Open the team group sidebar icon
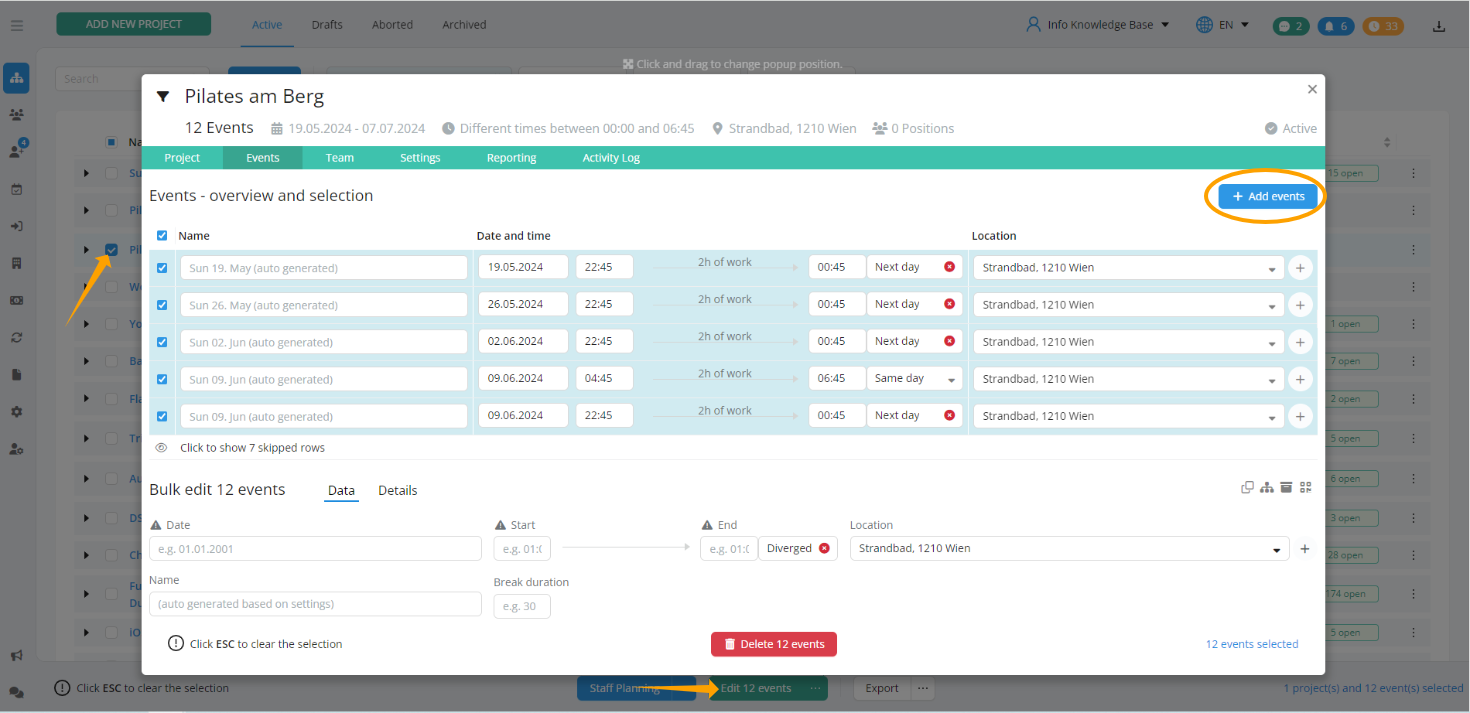Image resolution: width=1470 pixels, height=713 pixels. click(x=16, y=115)
